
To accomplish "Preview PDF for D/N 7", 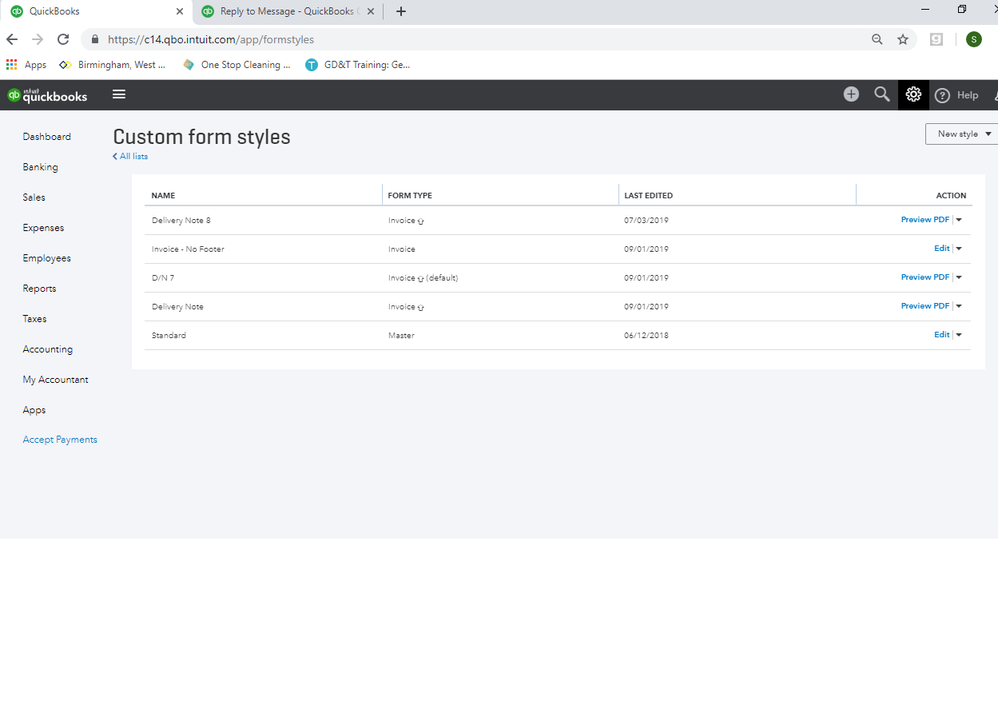I will (925, 277).
